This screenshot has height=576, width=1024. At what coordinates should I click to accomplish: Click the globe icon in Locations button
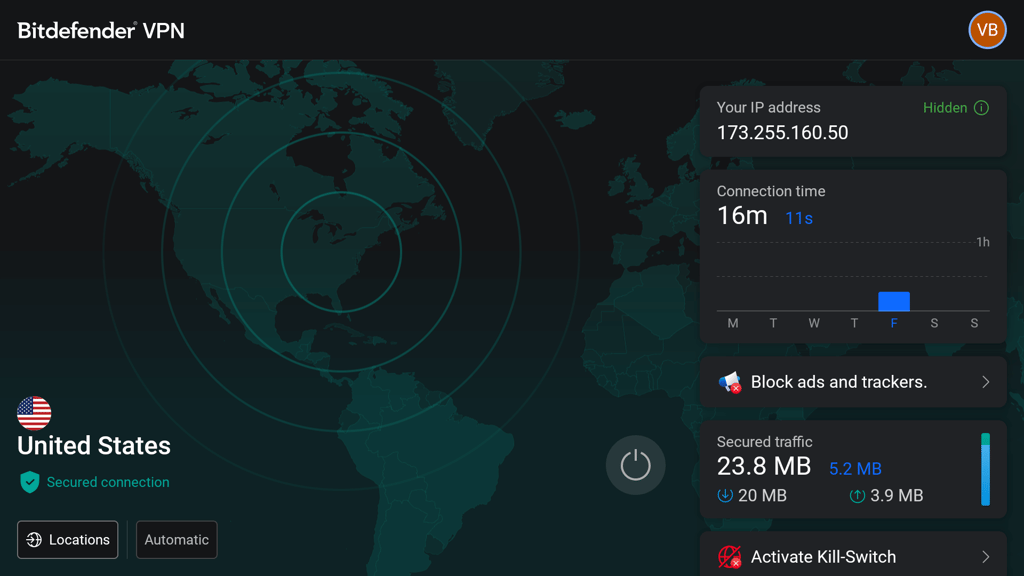tap(34, 539)
